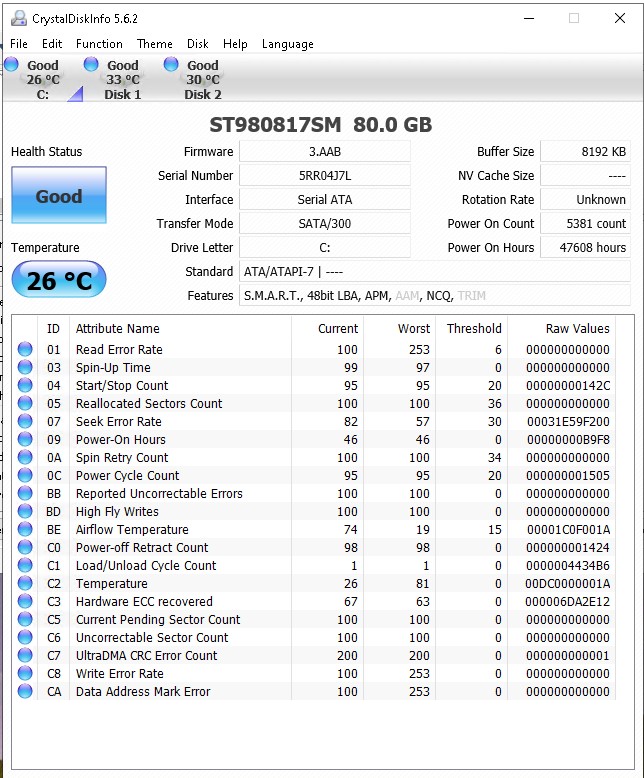
Task: Click the ID column header
Action: click(x=53, y=328)
